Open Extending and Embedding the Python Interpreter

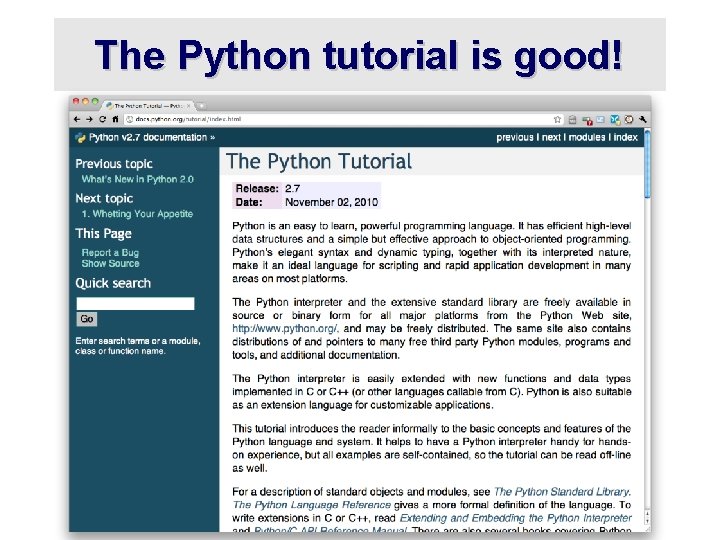[516, 518]
